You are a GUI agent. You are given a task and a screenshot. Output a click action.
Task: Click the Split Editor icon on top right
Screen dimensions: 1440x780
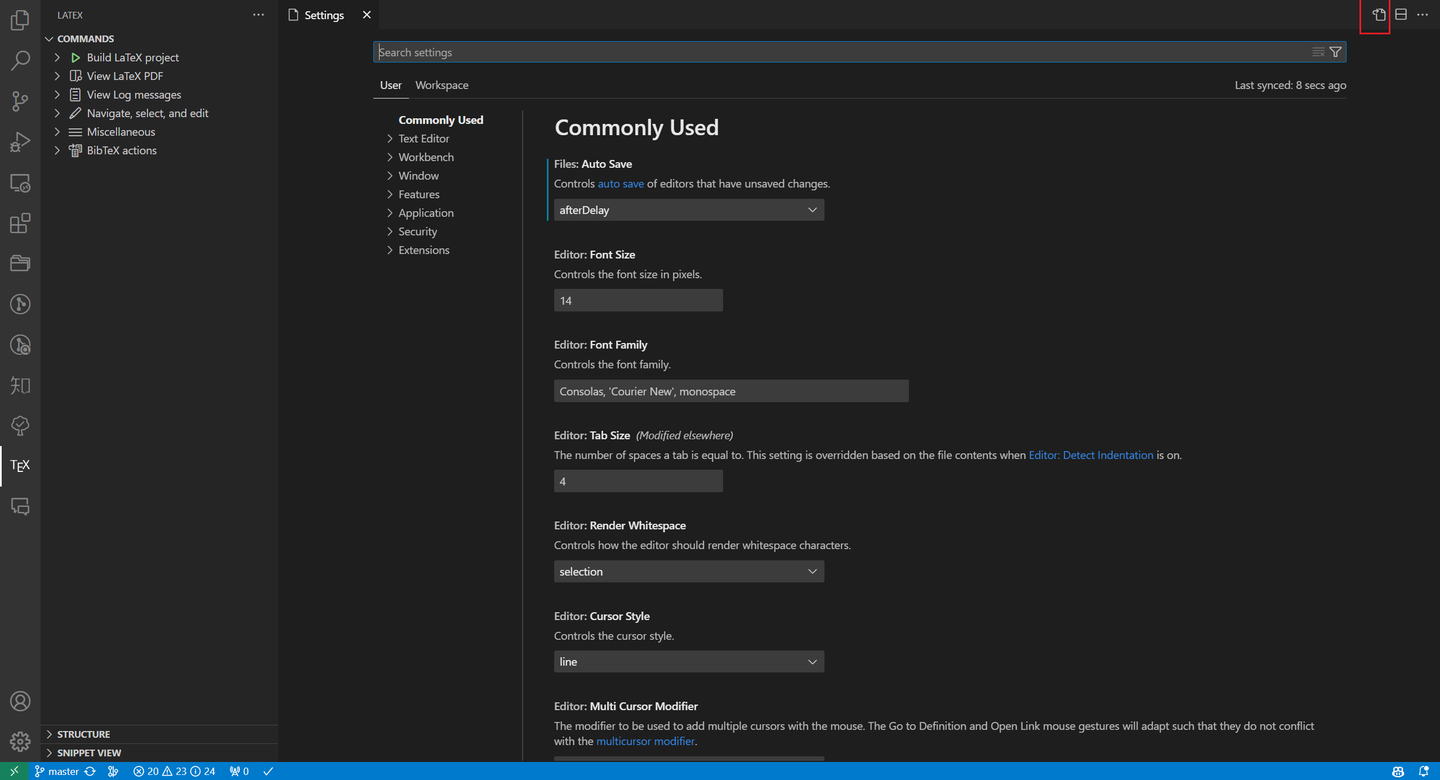coord(1400,14)
